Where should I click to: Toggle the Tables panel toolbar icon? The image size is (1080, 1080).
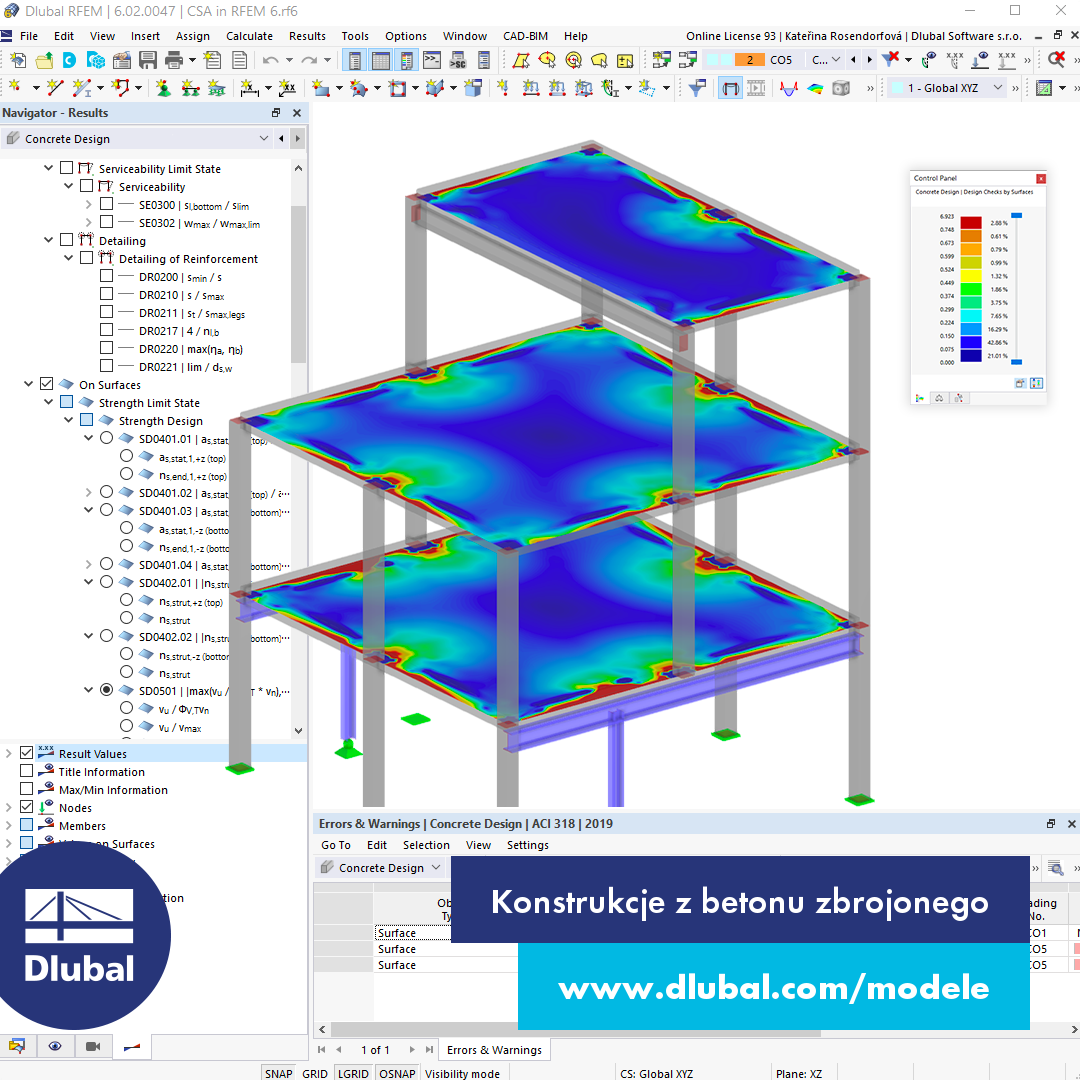pyautogui.click(x=381, y=60)
